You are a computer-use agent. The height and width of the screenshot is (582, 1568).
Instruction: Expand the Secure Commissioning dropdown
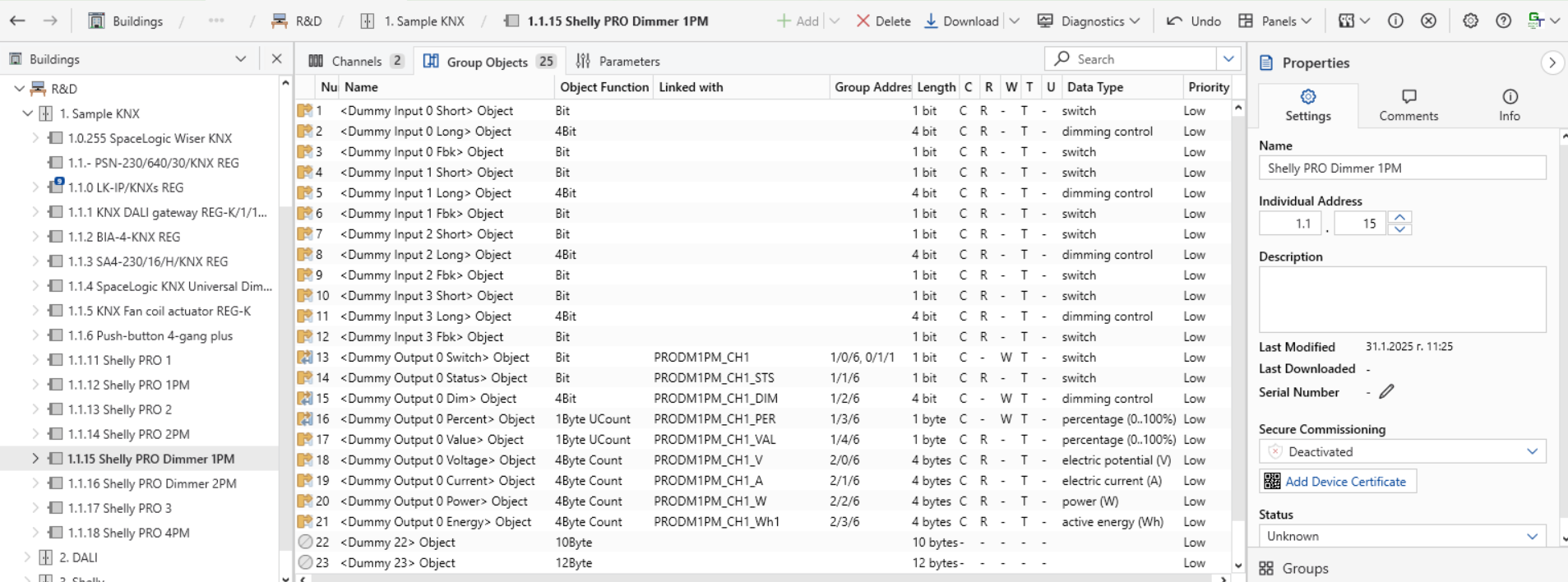coord(1532,451)
